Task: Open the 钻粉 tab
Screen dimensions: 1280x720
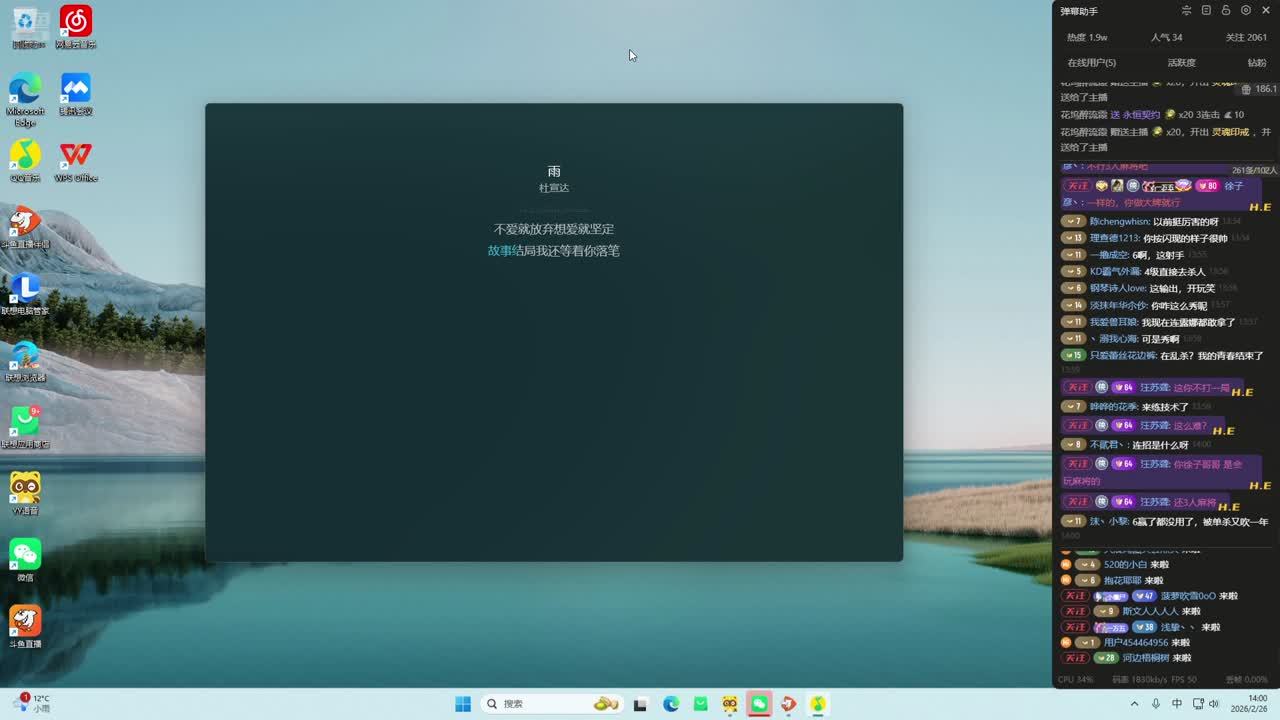Action: tap(1256, 63)
